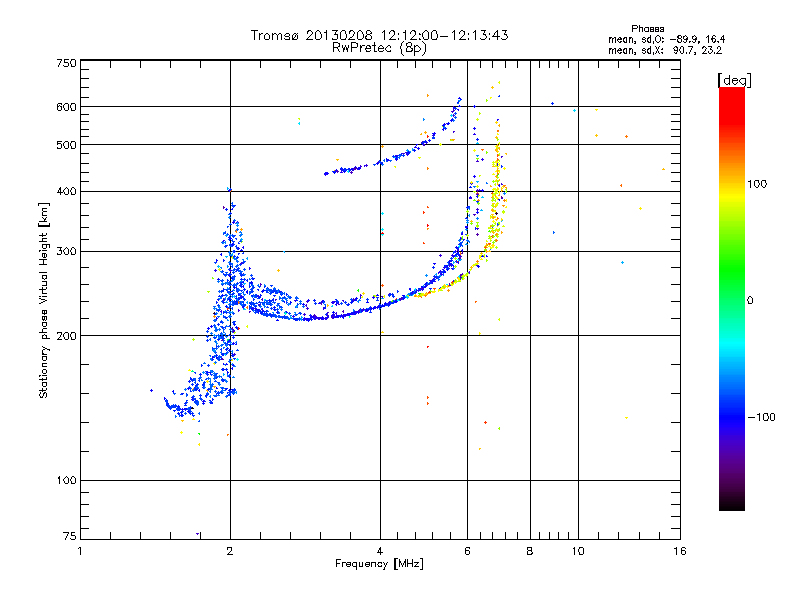Click the x-axis tick label '10'
This screenshot has width=800, height=600.
click(578, 551)
